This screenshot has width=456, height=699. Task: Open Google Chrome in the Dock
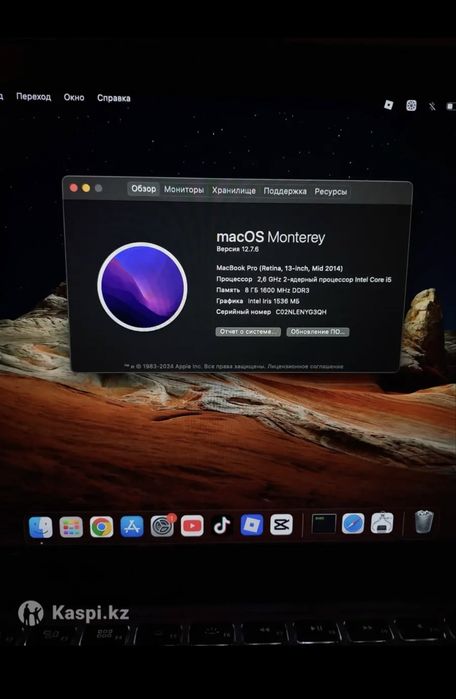(x=102, y=527)
